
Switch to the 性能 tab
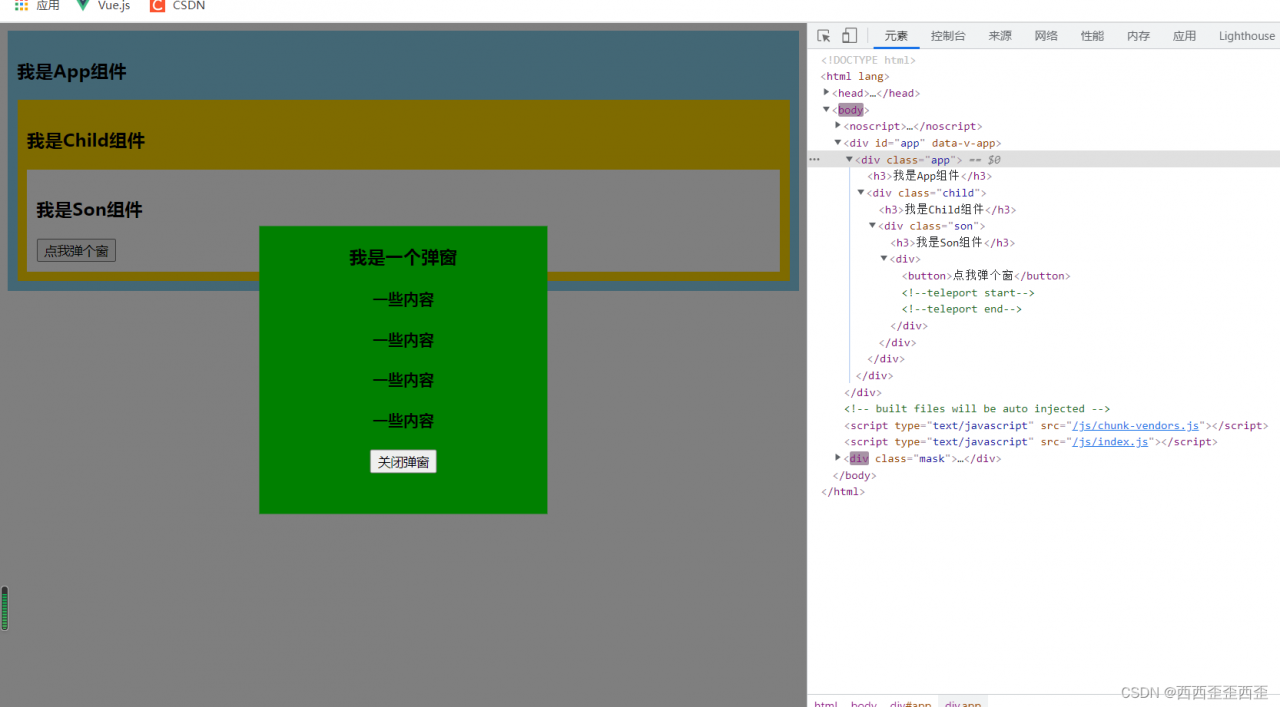(x=1092, y=36)
